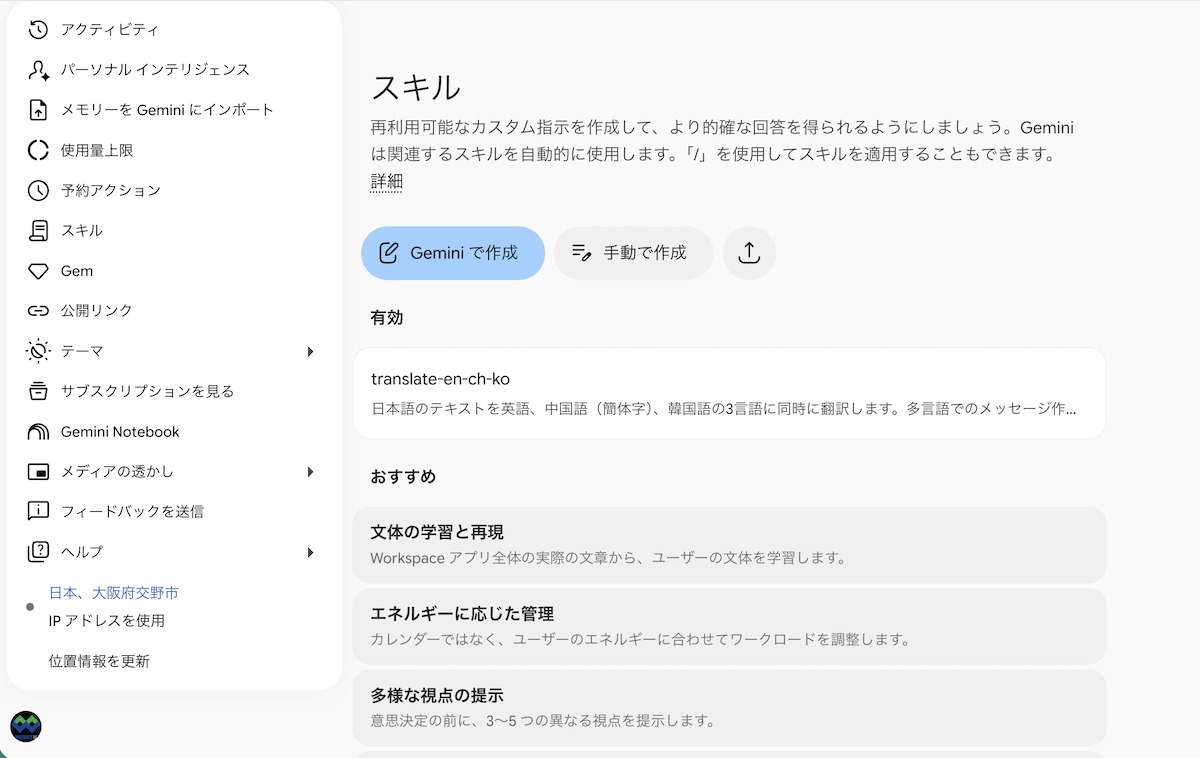Click 手動で作成 button
This screenshot has width=1200, height=758.
point(633,253)
